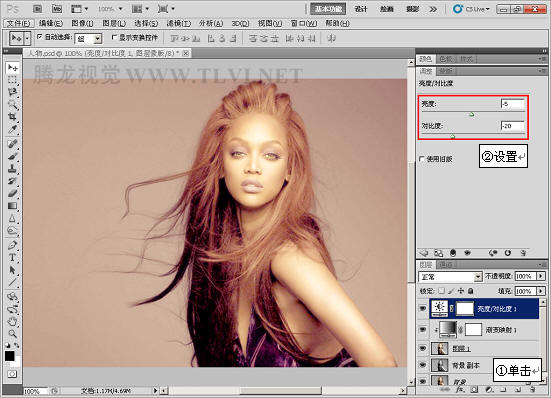The width and height of the screenshot is (551, 398).
Task: Hide the 亮度/对比度 1 layer
Action: coord(423,308)
